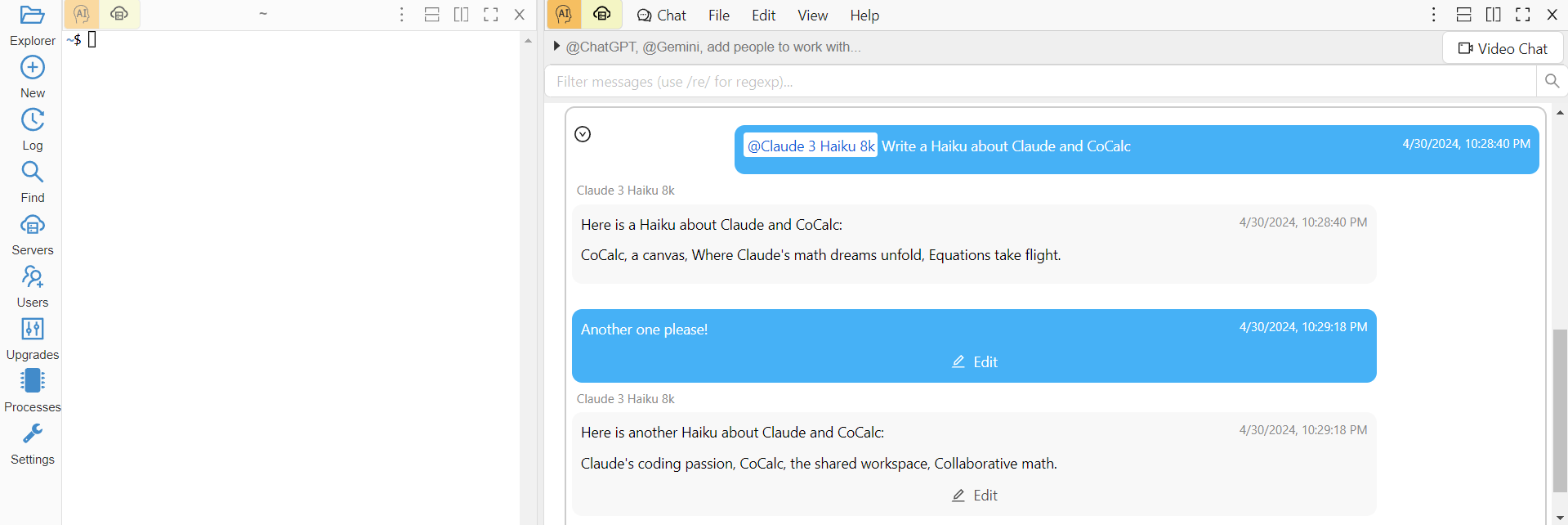1568x525 pixels.
Task: Click the magnifier icon beside filter box
Action: point(1552,81)
